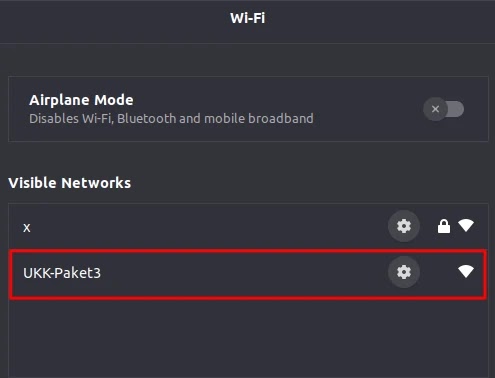Click empty area below UKK-Paket3 row

[x=248, y=338]
